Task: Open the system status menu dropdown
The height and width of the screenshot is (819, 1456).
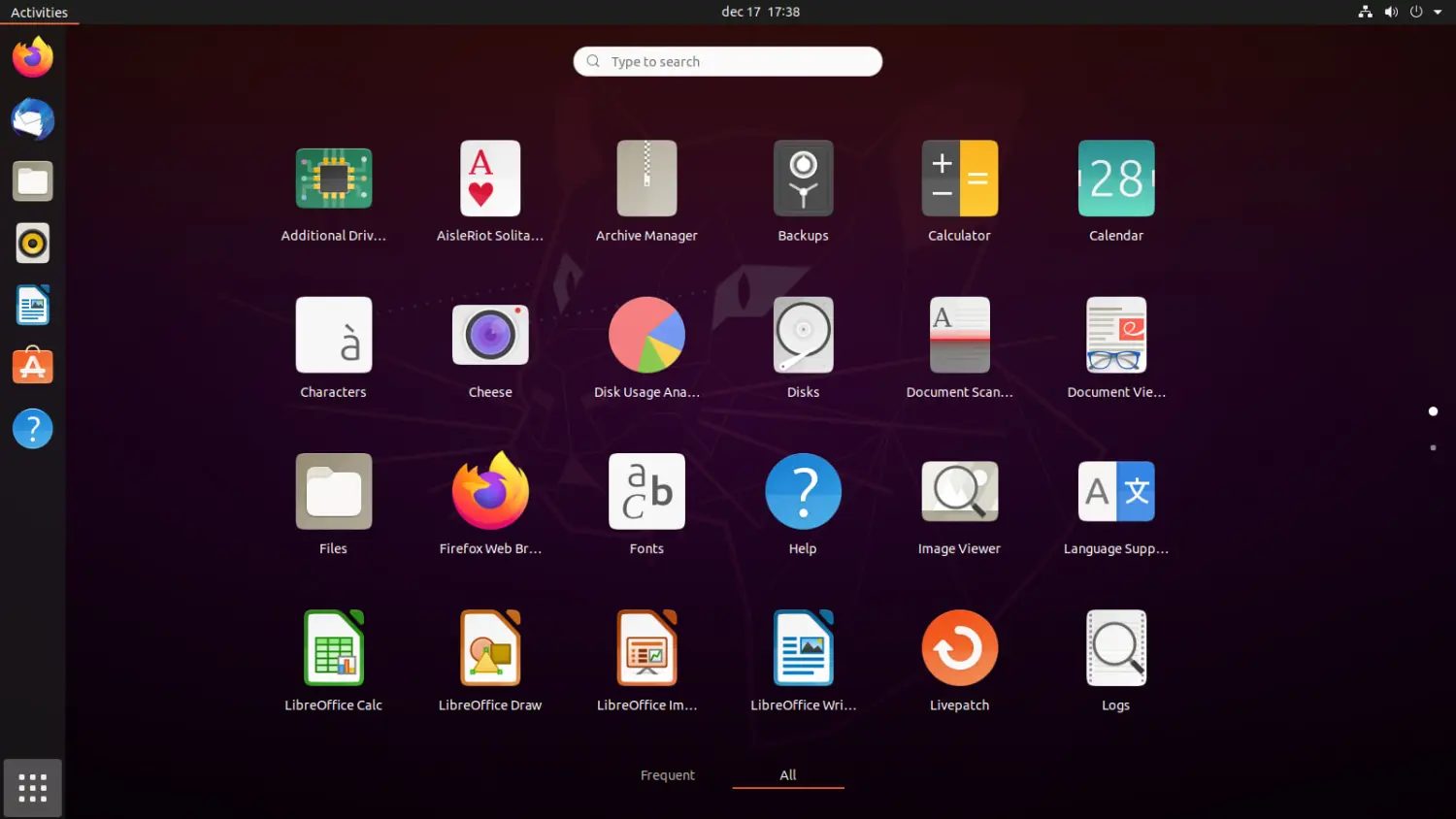Action: 1401,12
